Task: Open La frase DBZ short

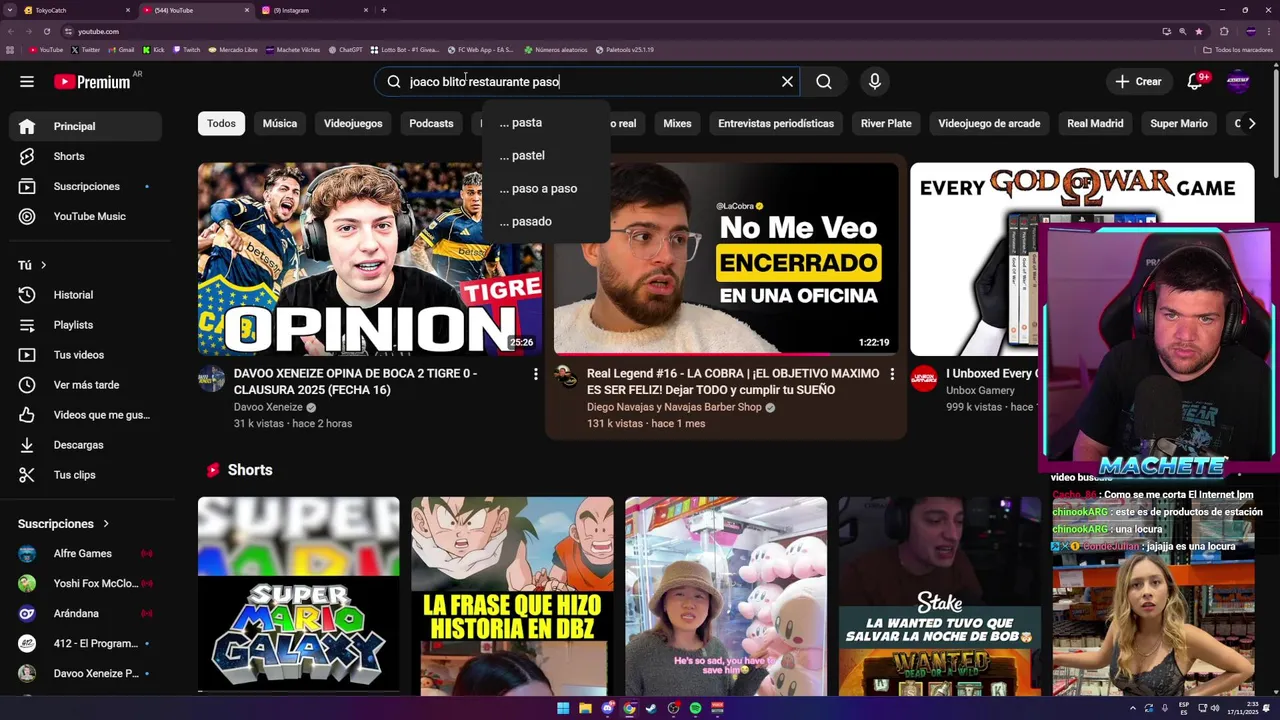Action: [x=512, y=596]
